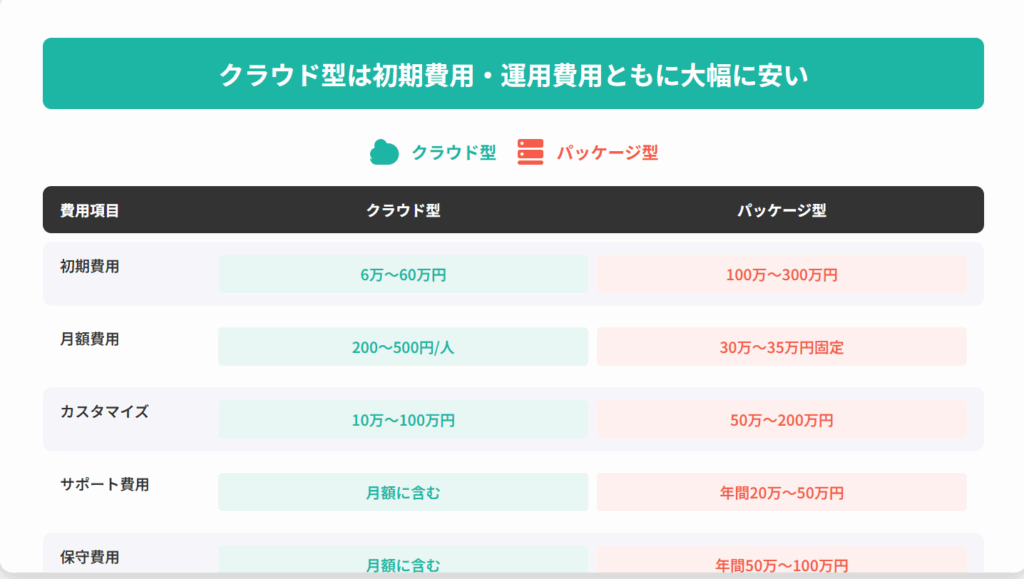Screen dimensions: 1024x579
Task: Click the red server package icon
Action: point(530,152)
